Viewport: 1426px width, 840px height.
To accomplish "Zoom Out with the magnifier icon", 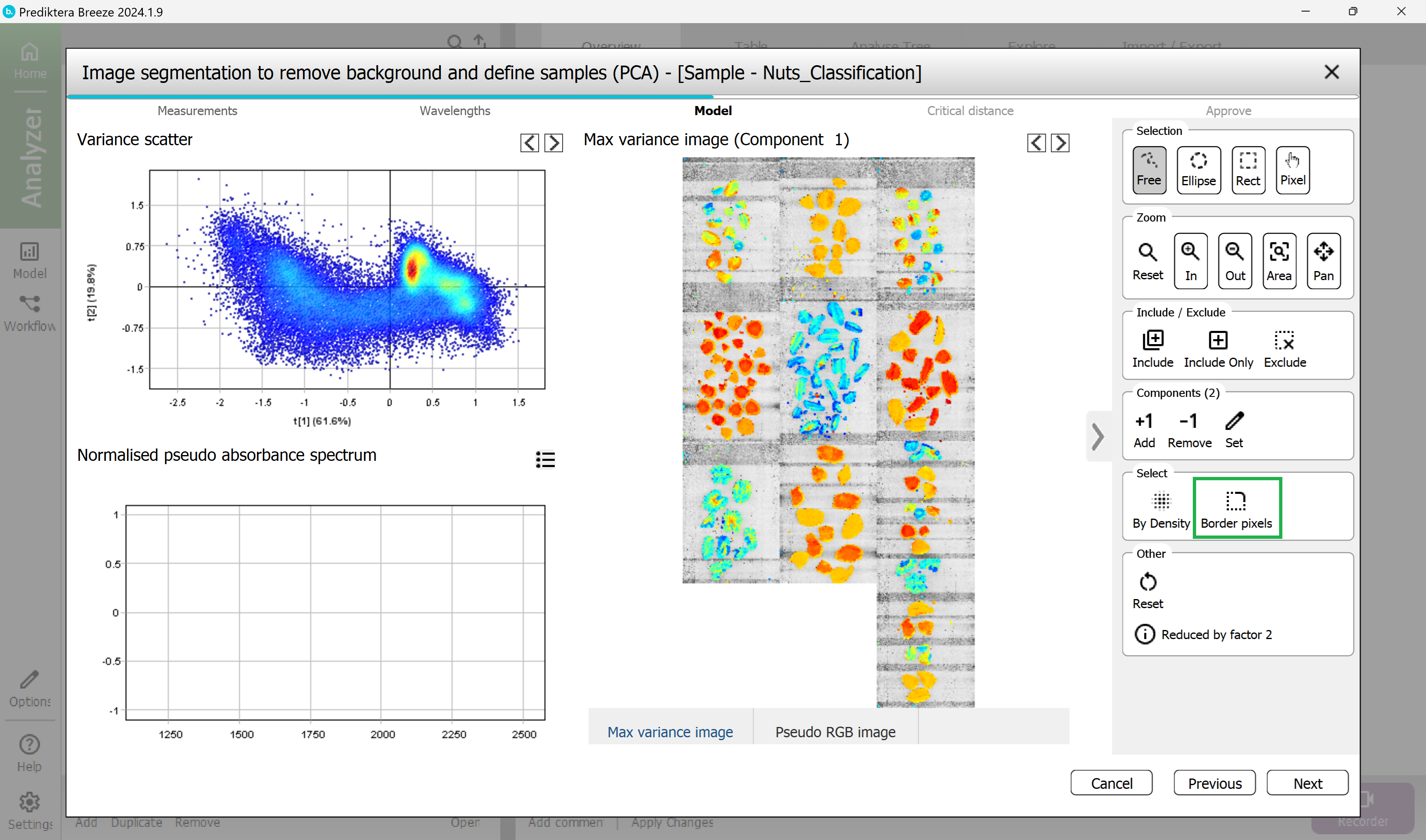I will (1234, 260).
